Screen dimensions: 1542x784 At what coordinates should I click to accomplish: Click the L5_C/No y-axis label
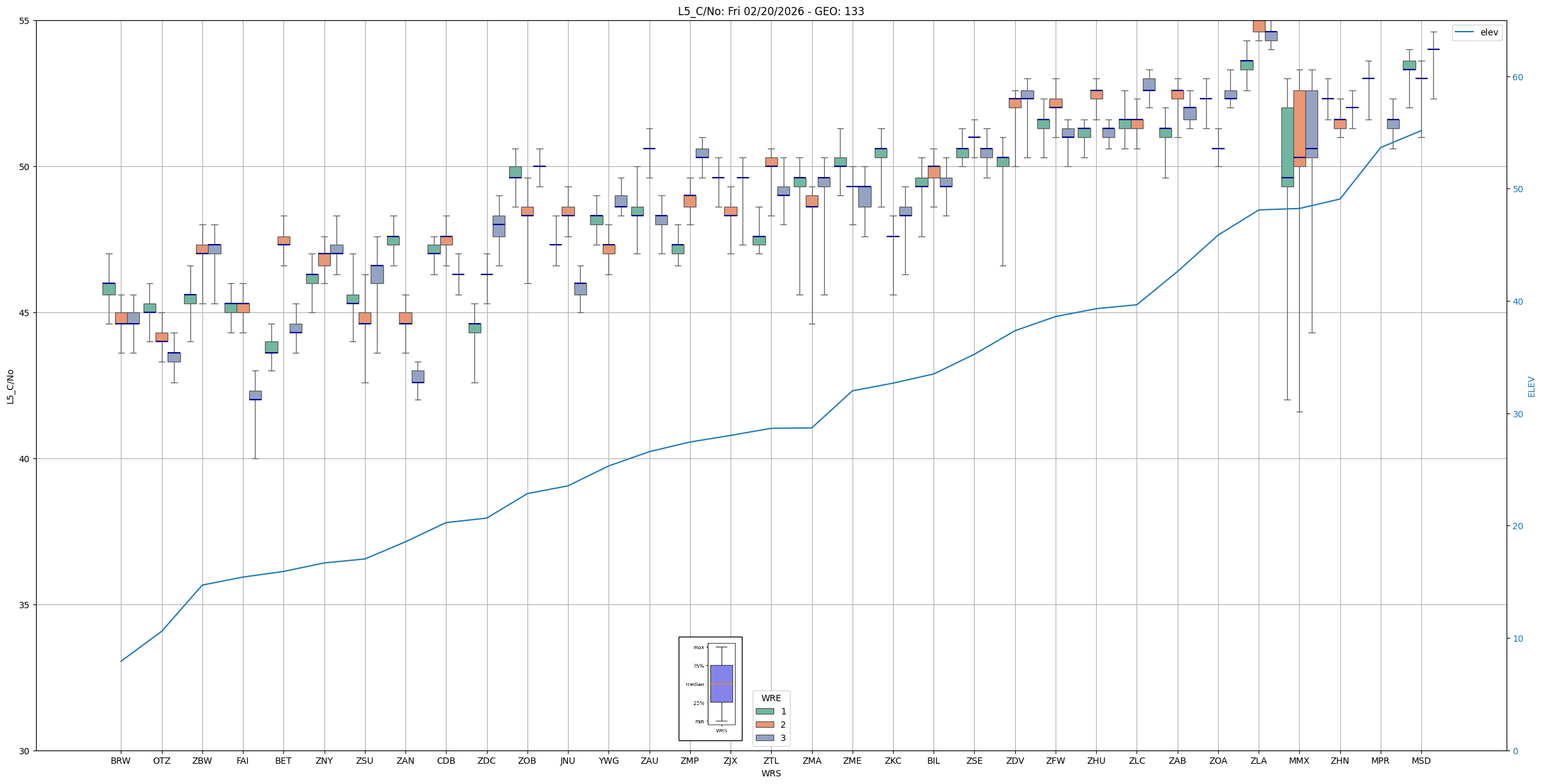tap(10, 386)
